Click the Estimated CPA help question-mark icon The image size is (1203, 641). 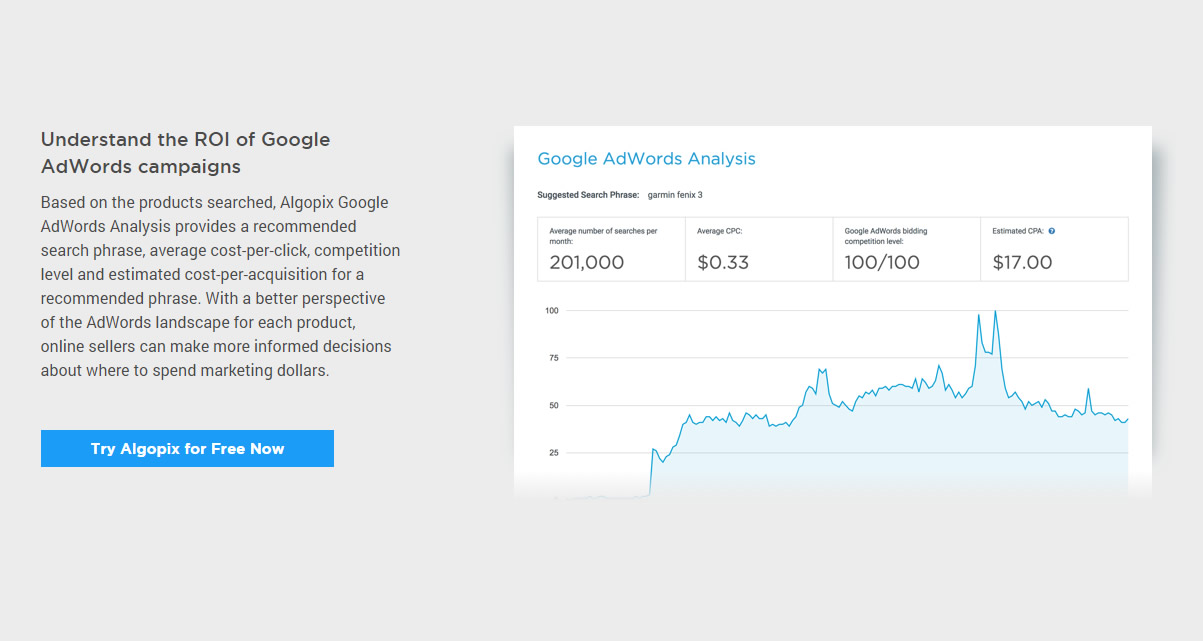click(1052, 231)
